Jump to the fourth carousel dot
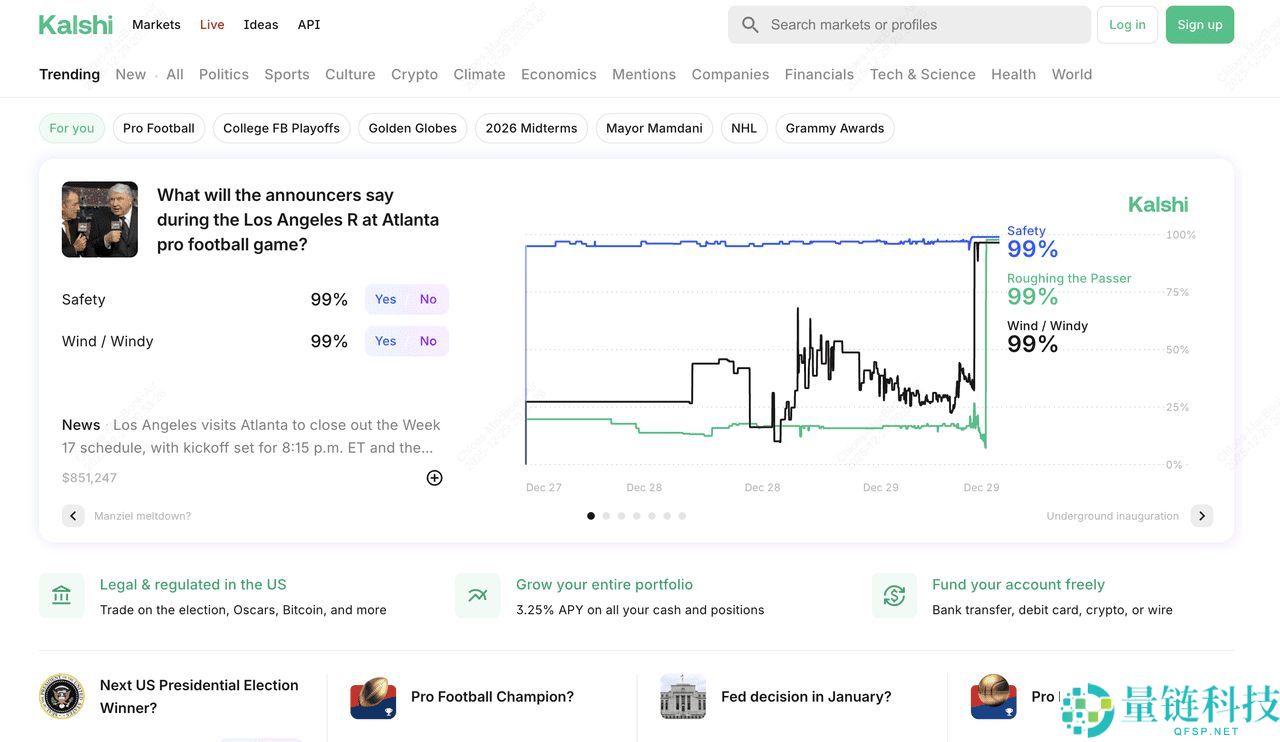Viewport: 1280px width, 742px height. click(x=637, y=516)
